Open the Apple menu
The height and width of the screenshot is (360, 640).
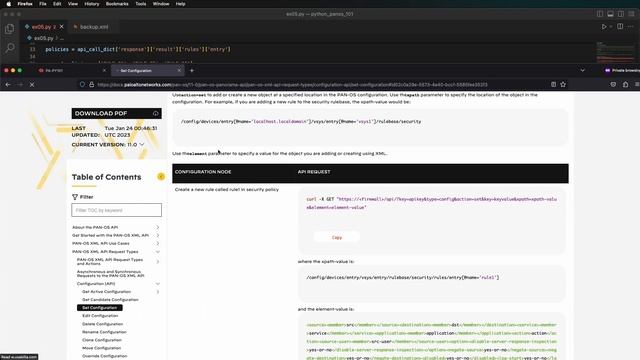[x=9, y=4]
